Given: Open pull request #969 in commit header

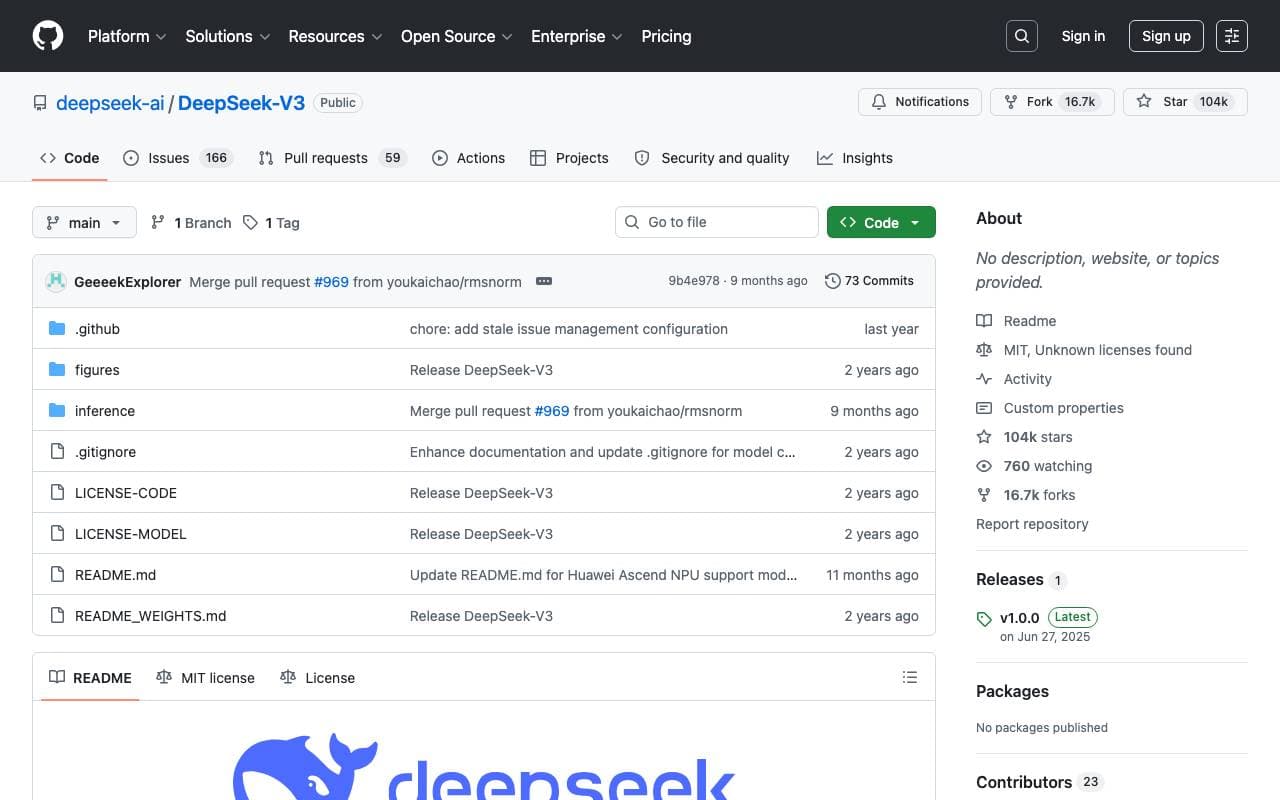Looking at the screenshot, I should [x=331, y=282].
